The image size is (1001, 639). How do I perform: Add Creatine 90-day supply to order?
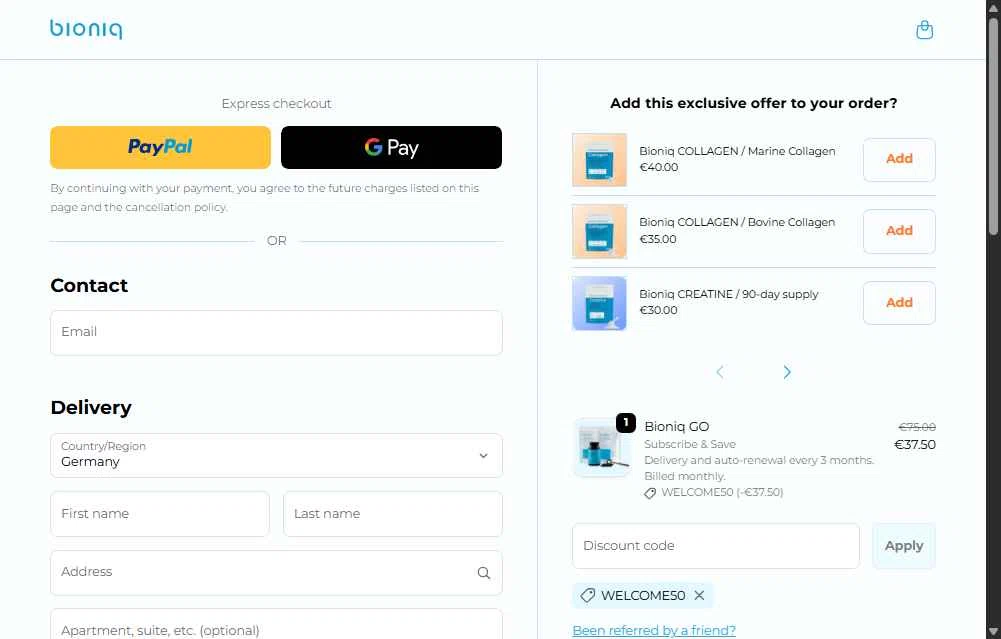(899, 303)
